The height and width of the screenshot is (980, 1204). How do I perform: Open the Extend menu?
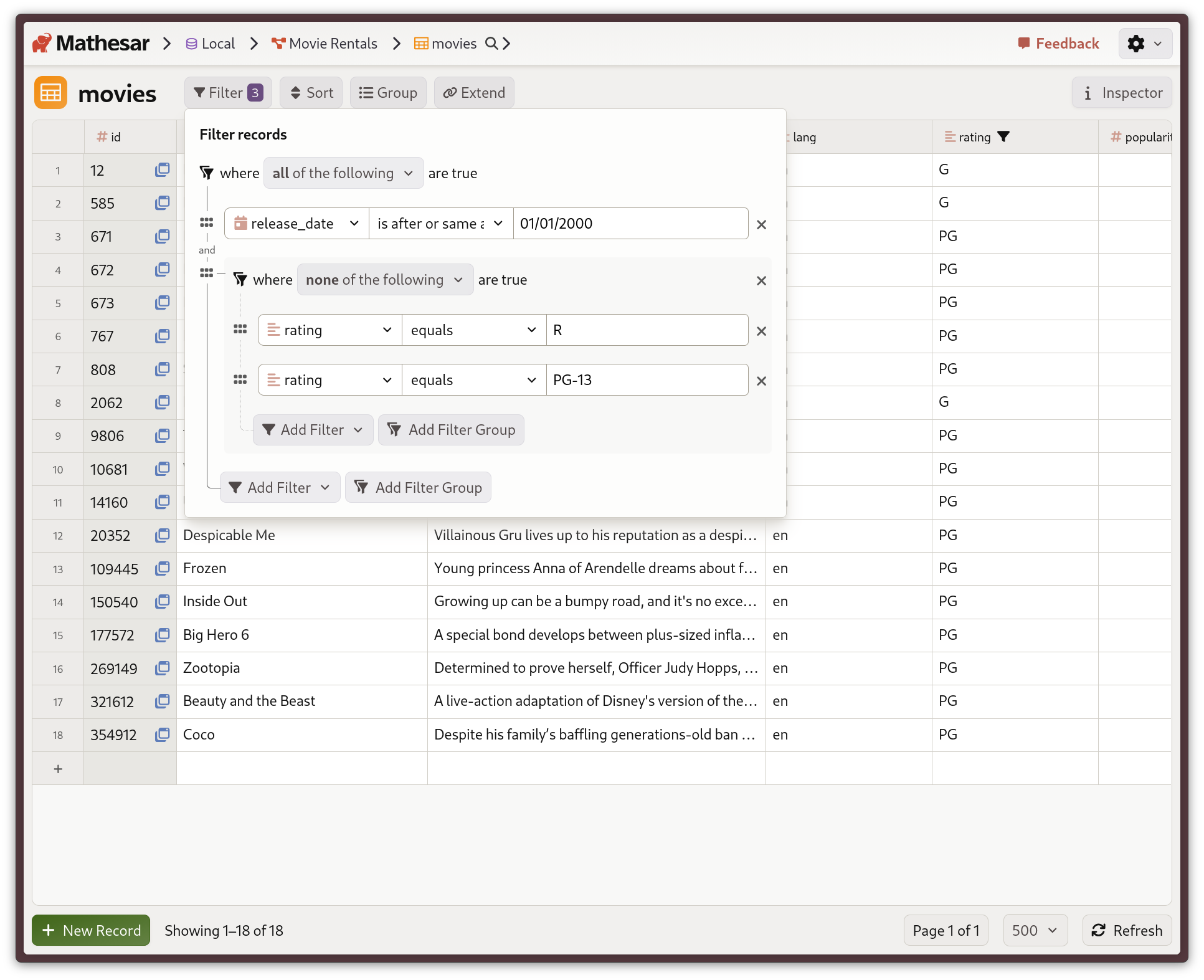click(x=473, y=92)
